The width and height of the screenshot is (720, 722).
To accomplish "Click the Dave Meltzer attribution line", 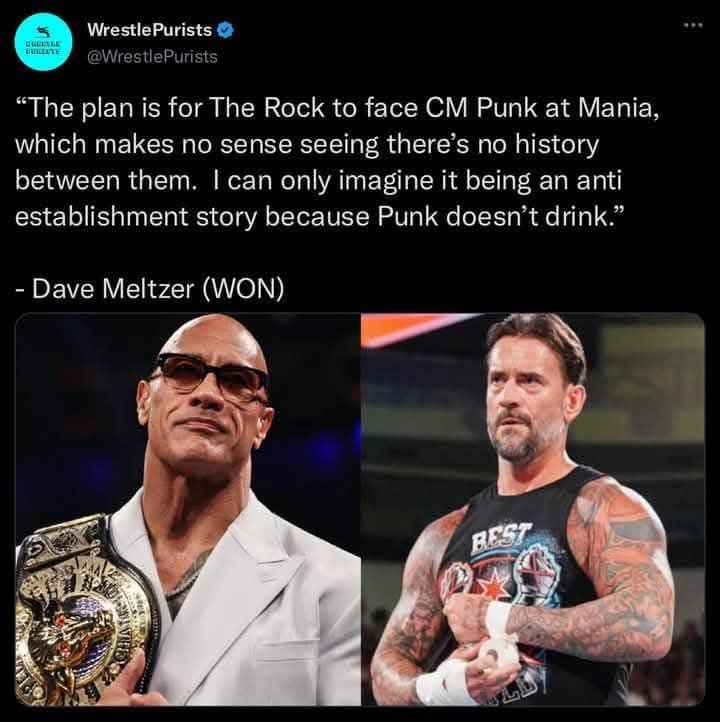I will 150,289.
